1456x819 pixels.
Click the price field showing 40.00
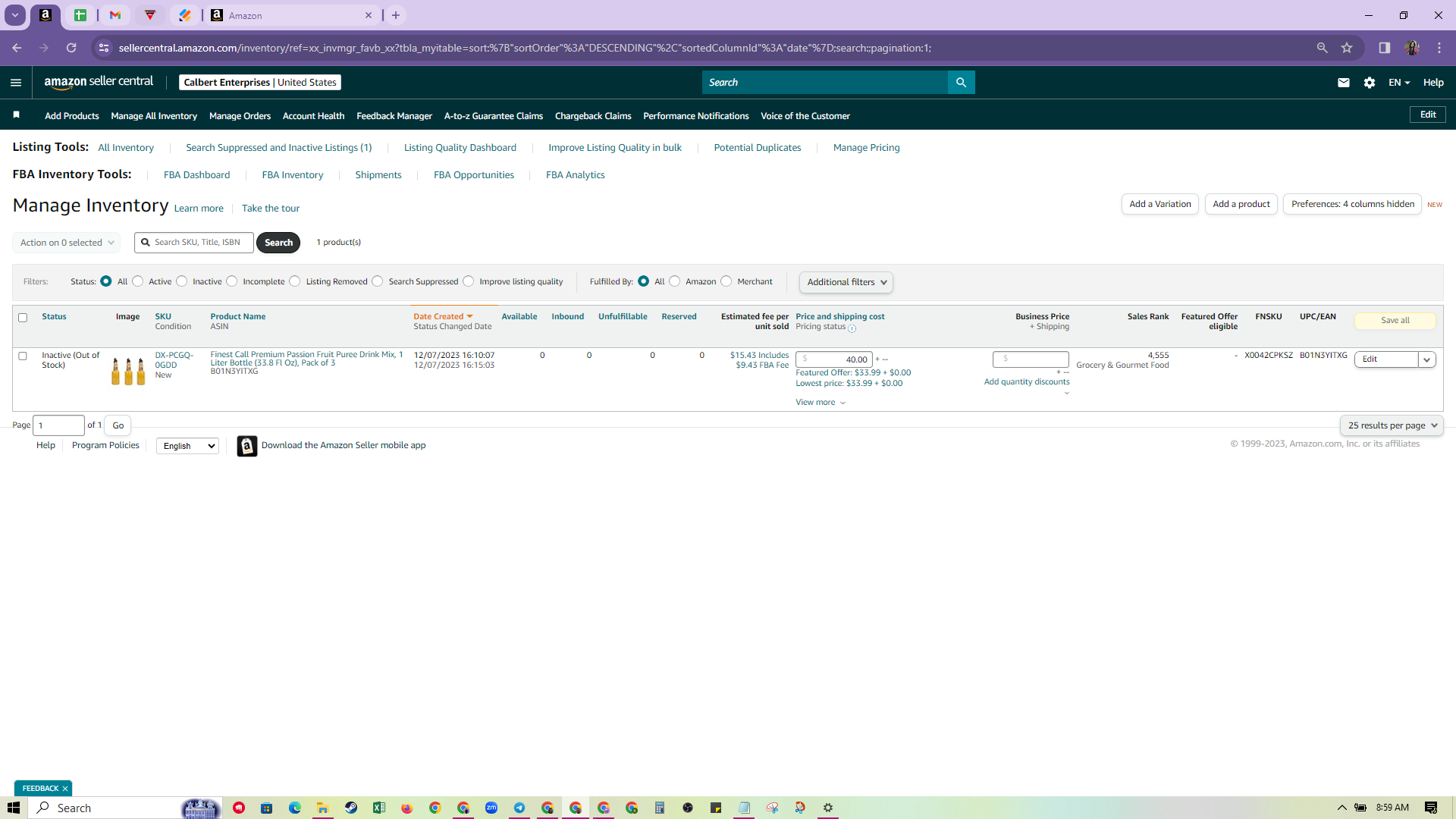click(833, 359)
